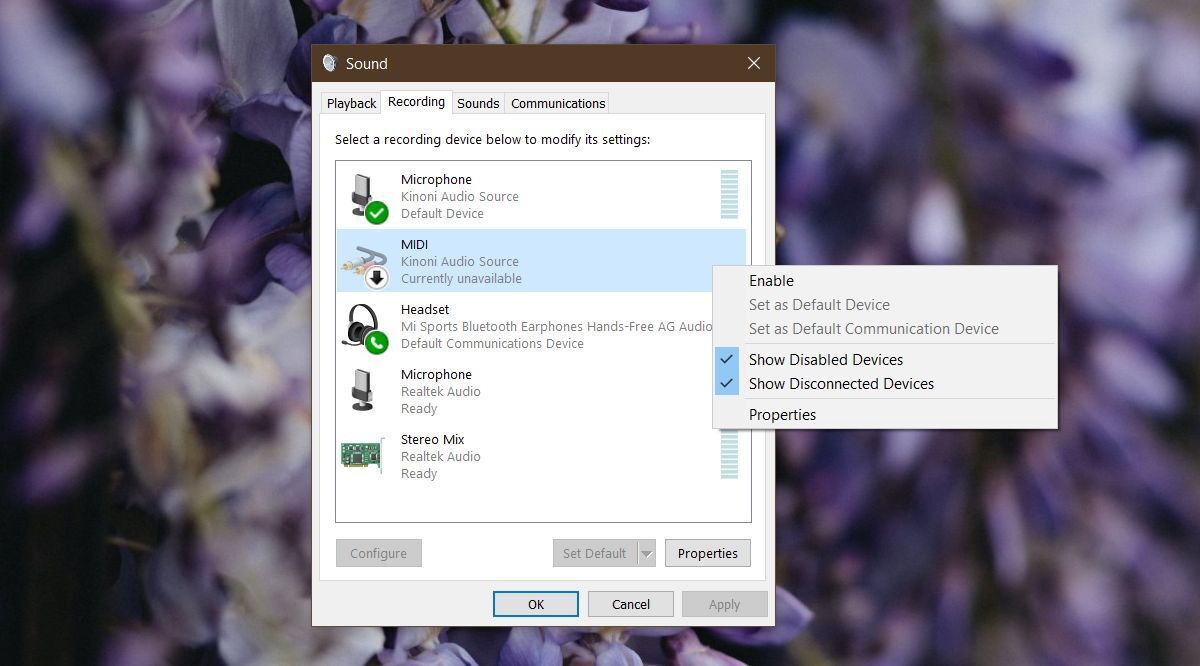The image size is (1200, 666).
Task: Click the green phone badge on Headset
Action: point(374,342)
